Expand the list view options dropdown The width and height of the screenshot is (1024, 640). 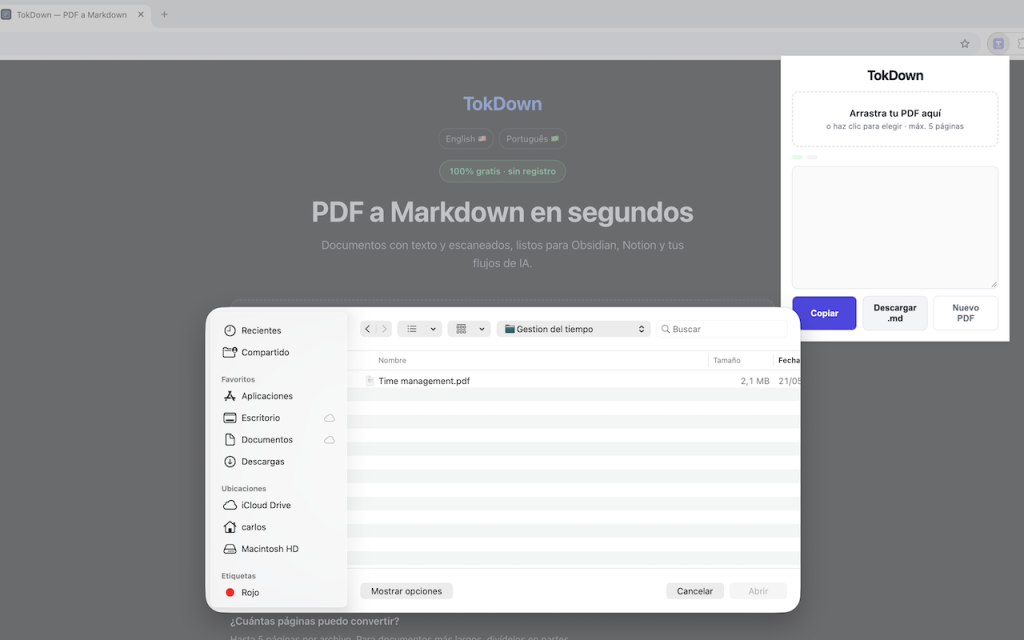click(x=420, y=329)
